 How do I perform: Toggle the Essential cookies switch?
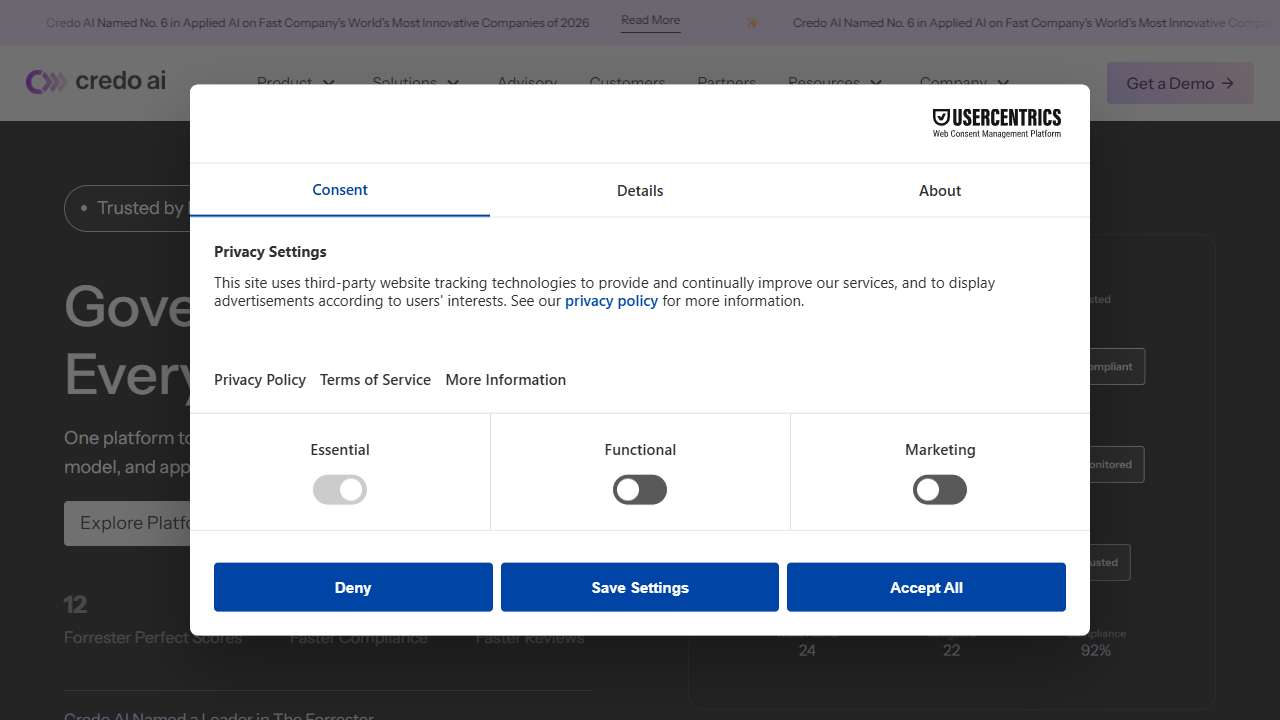click(x=340, y=490)
